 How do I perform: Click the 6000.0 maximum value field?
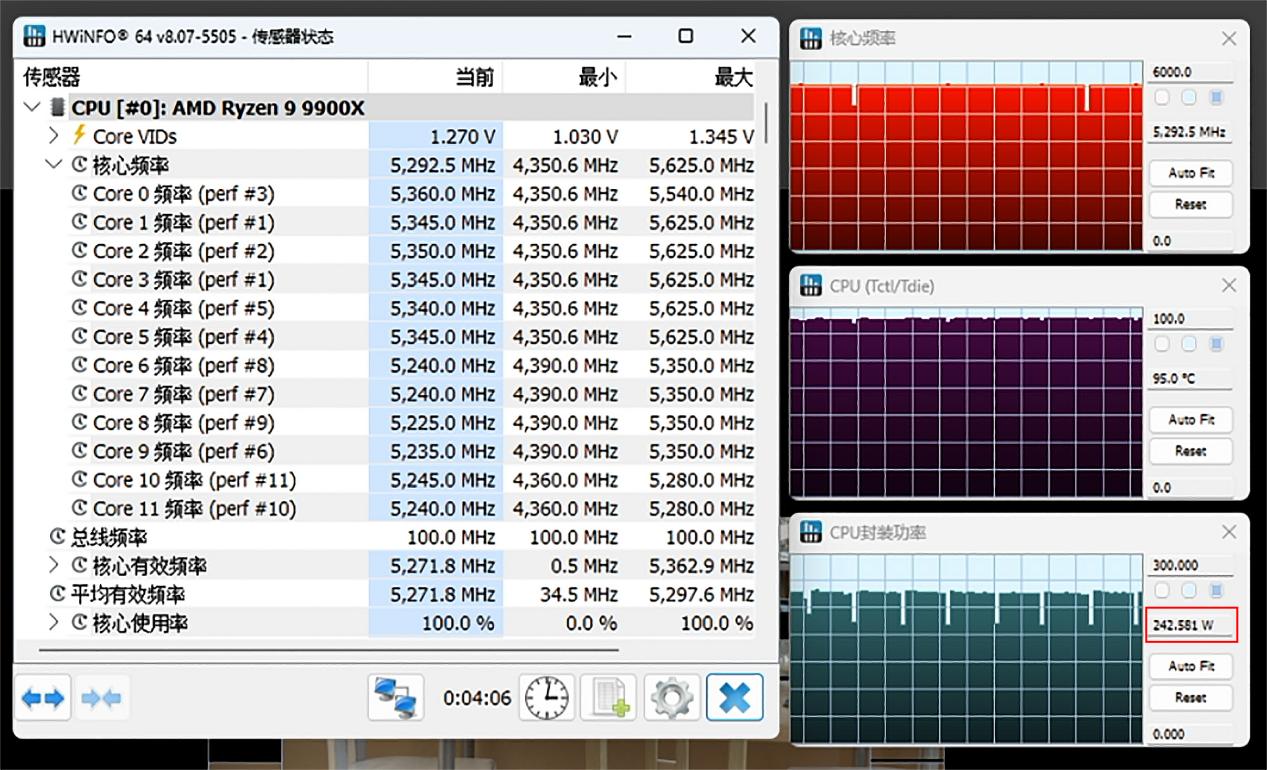pyautogui.click(x=1189, y=72)
